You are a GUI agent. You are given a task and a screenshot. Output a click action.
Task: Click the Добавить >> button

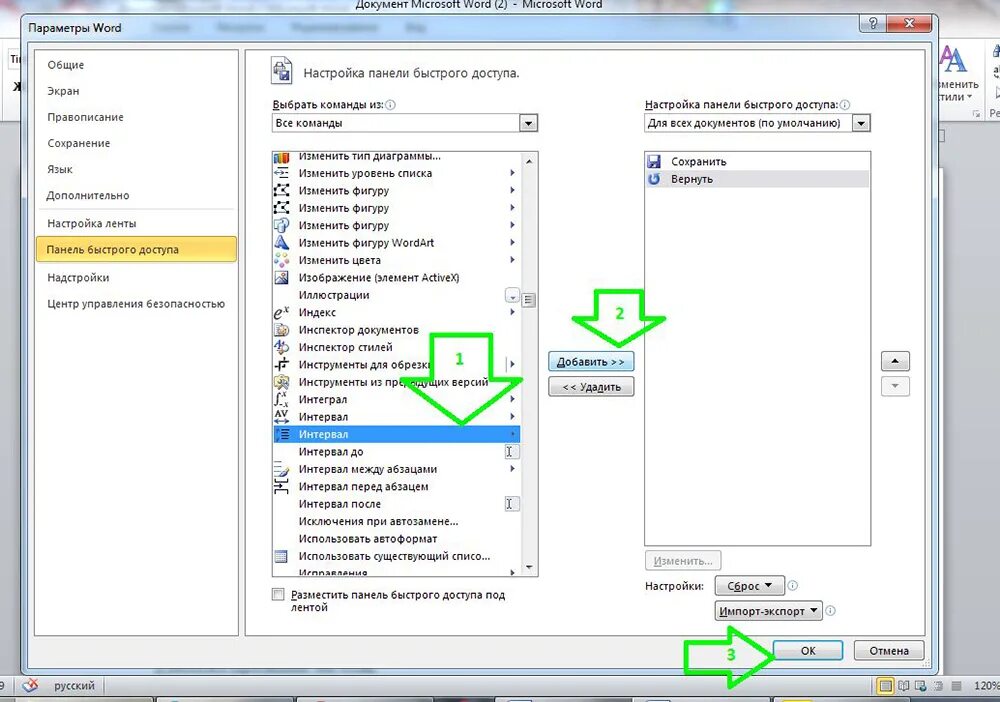coord(591,362)
